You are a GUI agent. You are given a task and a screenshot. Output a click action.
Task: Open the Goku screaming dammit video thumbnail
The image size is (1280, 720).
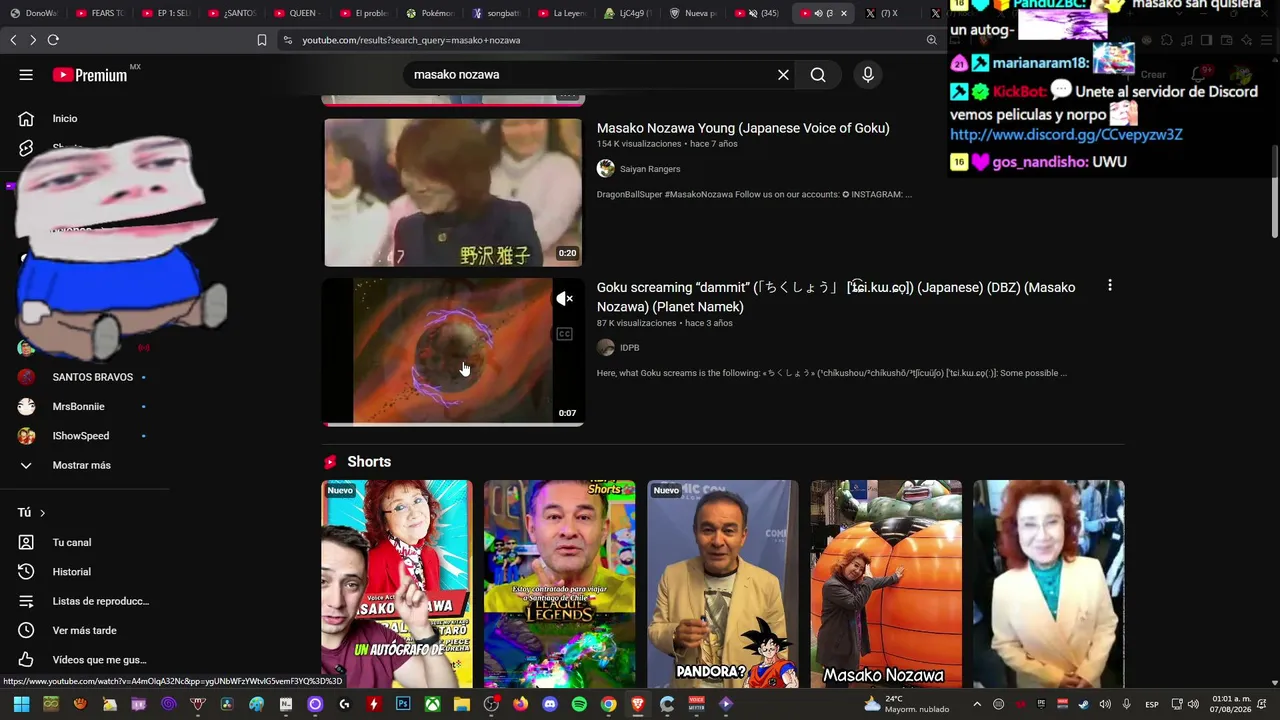(x=453, y=352)
